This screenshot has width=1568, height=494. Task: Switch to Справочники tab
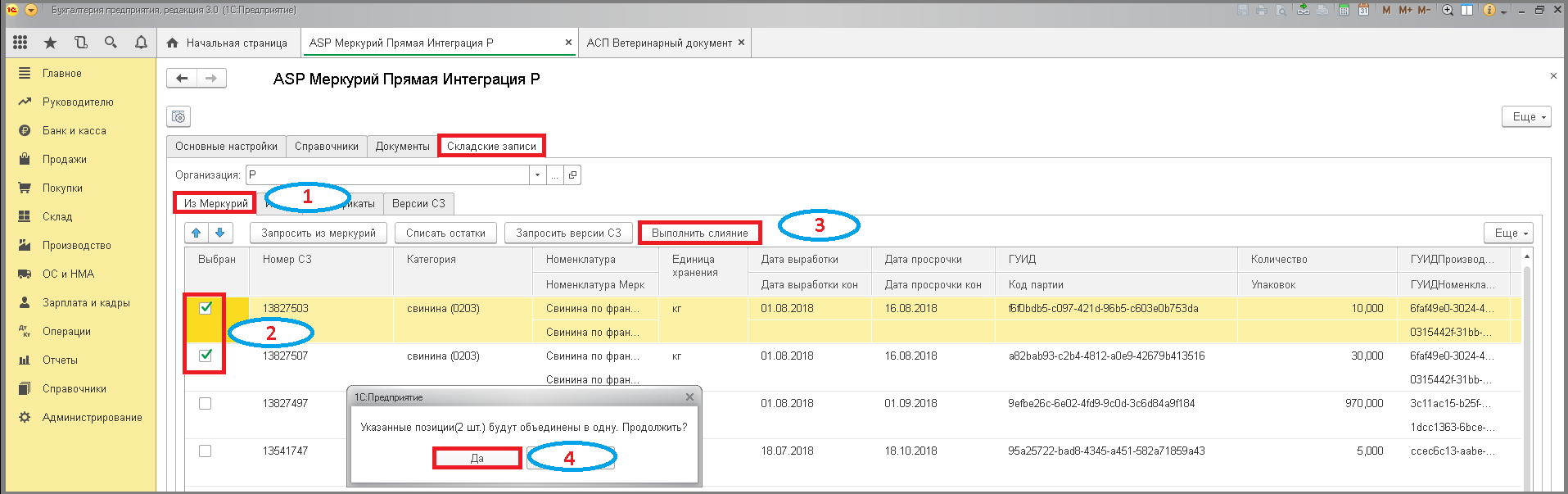pyautogui.click(x=327, y=147)
